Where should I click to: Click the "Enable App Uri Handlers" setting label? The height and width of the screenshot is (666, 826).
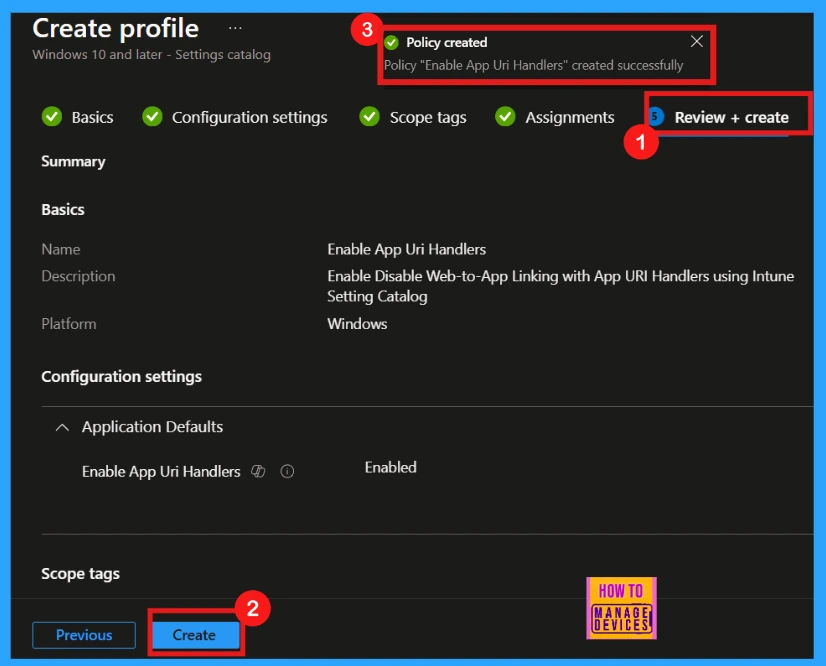click(x=161, y=472)
